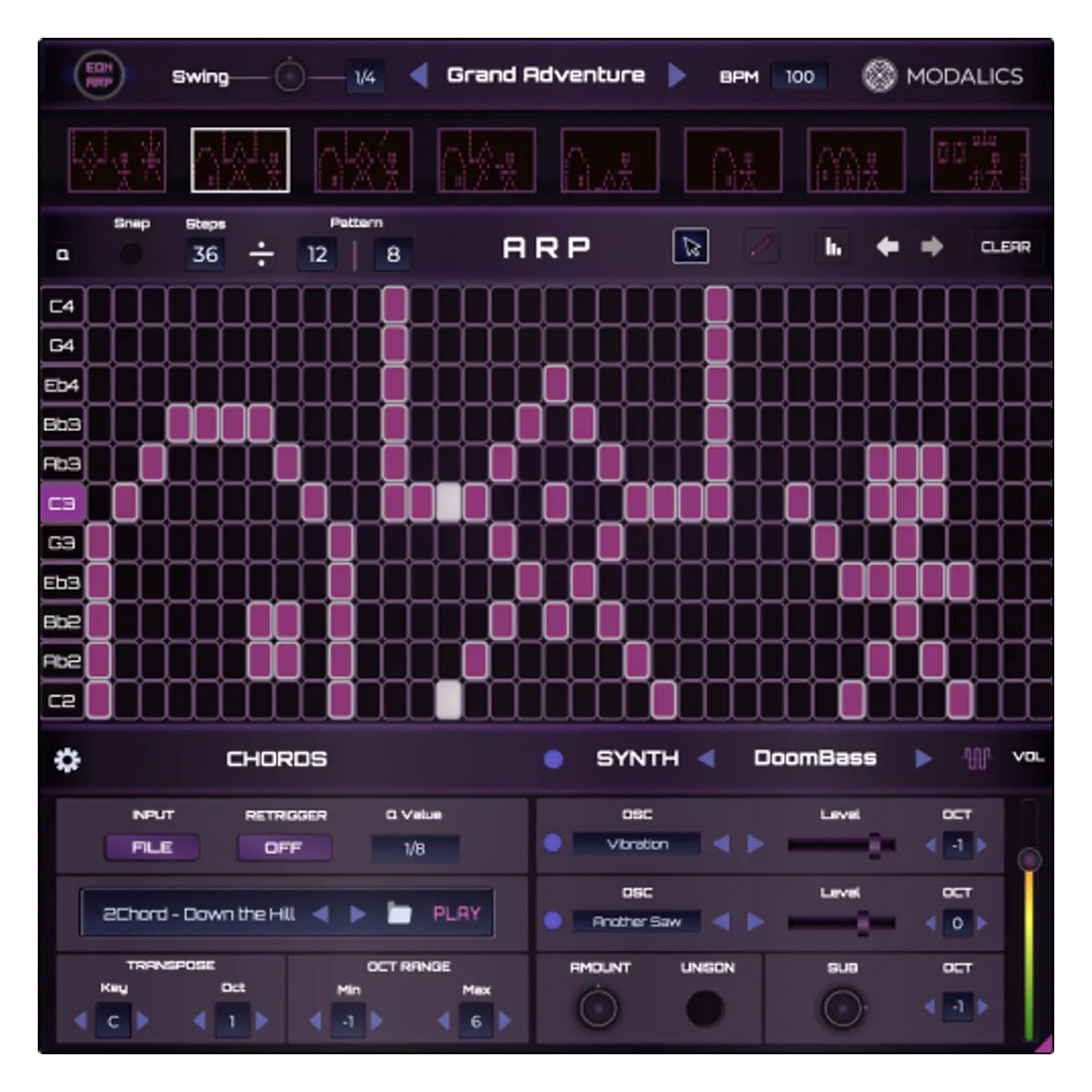This screenshot has height=1092, width=1092.
Task: Previous chord file arrow beside Down the Hill
Action: click(x=321, y=913)
